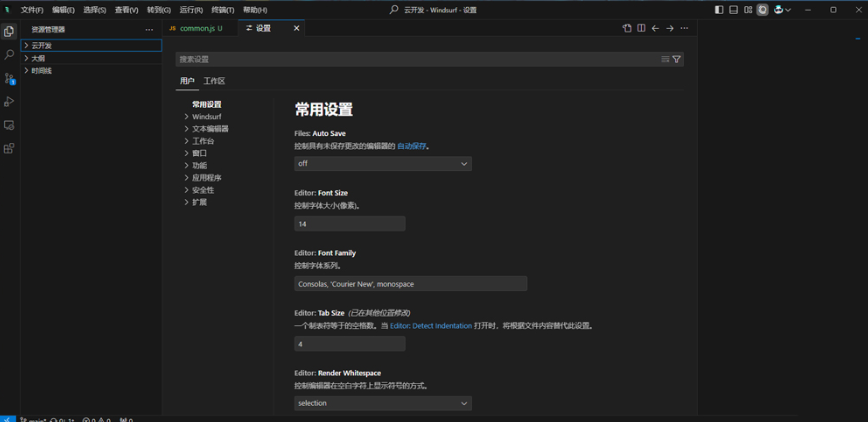Open the Render Whitespace dropdown showing selection
The image size is (868, 422).
[x=383, y=403]
